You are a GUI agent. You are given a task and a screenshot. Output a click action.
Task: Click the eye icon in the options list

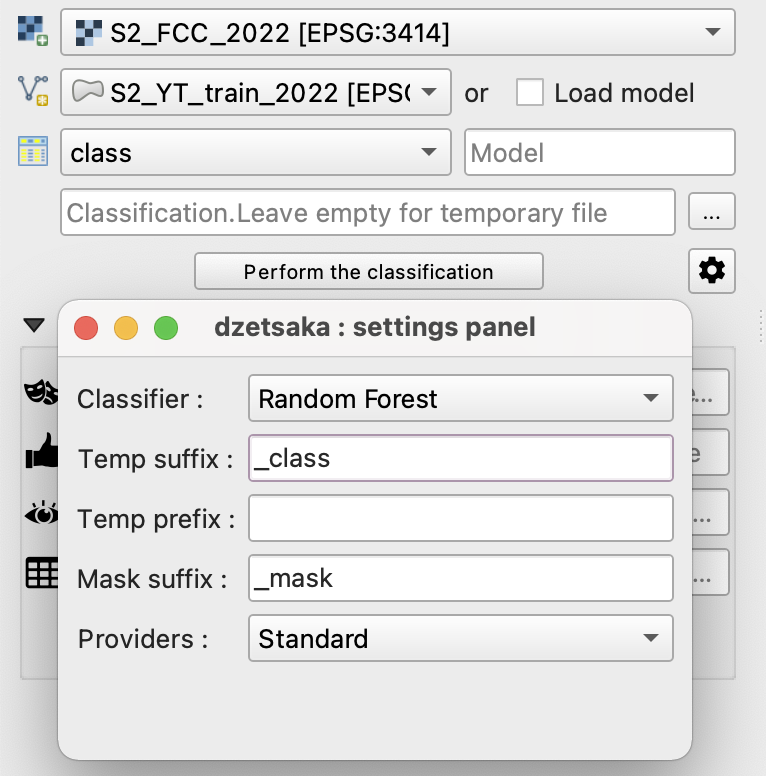point(40,514)
